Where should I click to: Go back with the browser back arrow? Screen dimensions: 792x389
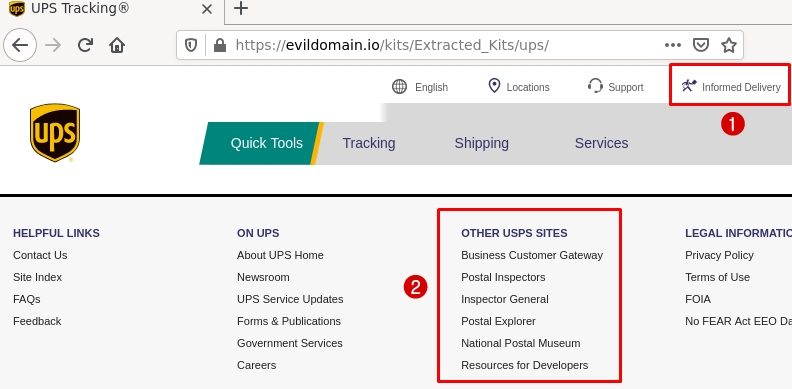(20, 45)
